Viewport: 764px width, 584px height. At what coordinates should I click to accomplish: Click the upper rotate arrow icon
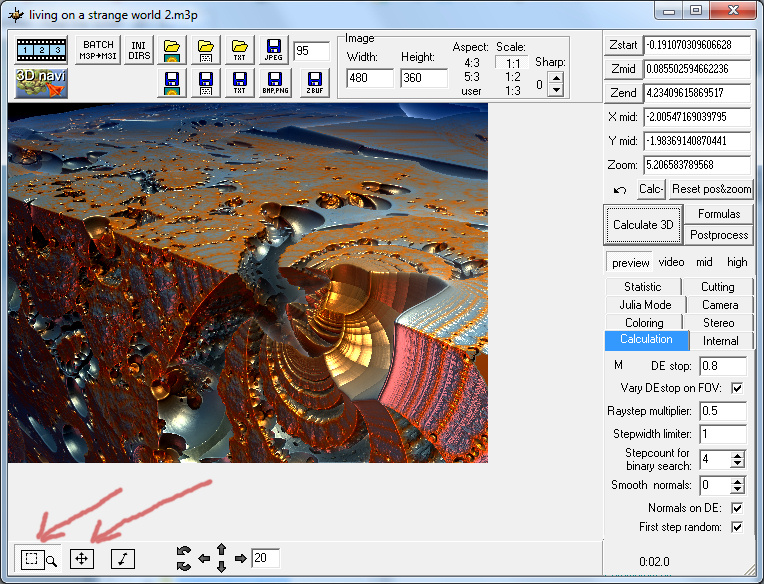click(184, 551)
